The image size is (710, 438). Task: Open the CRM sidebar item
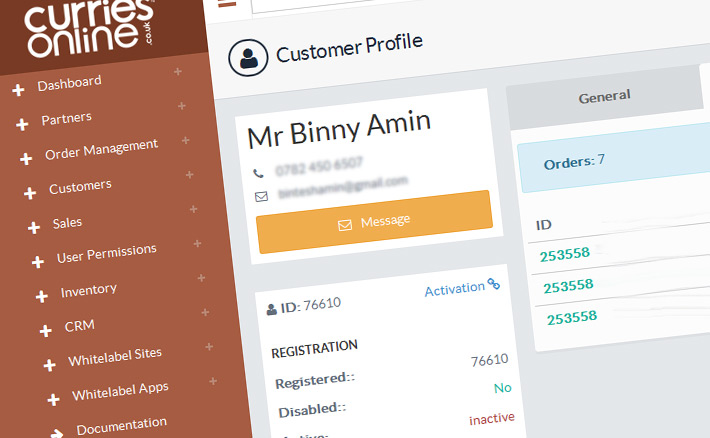[x=79, y=326]
